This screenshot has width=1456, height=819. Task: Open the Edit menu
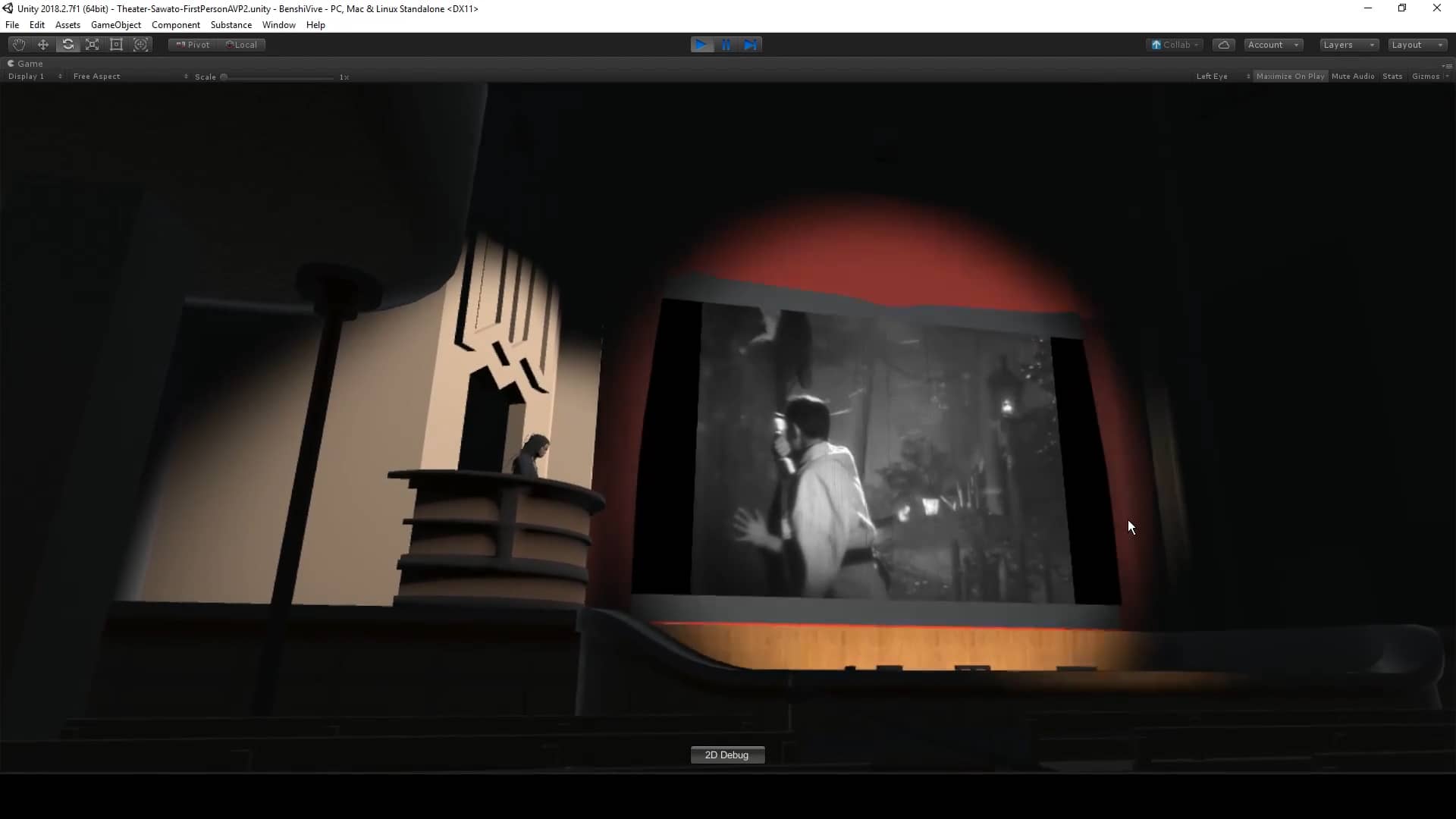(37, 25)
